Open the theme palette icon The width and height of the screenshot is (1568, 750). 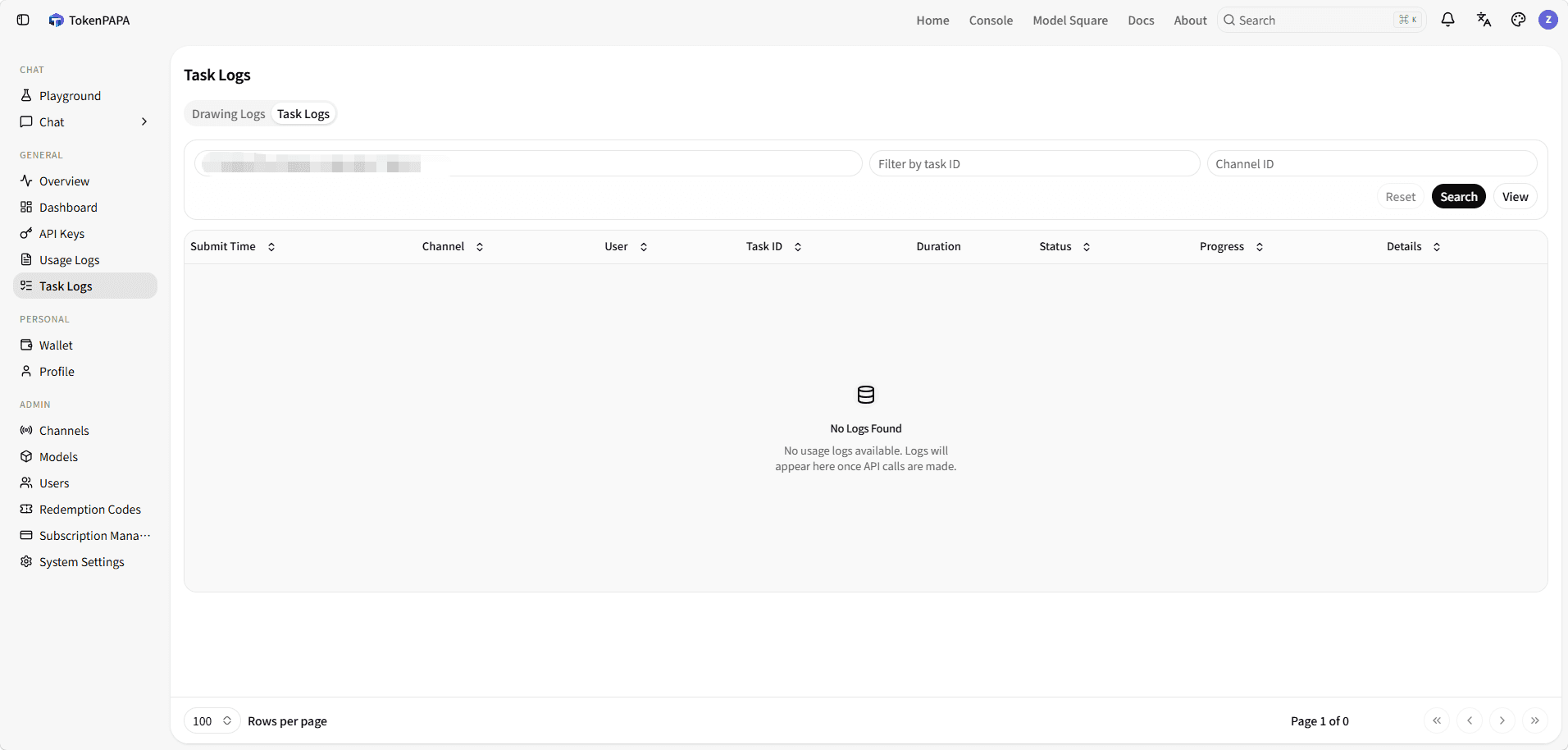coord(1518,20)
